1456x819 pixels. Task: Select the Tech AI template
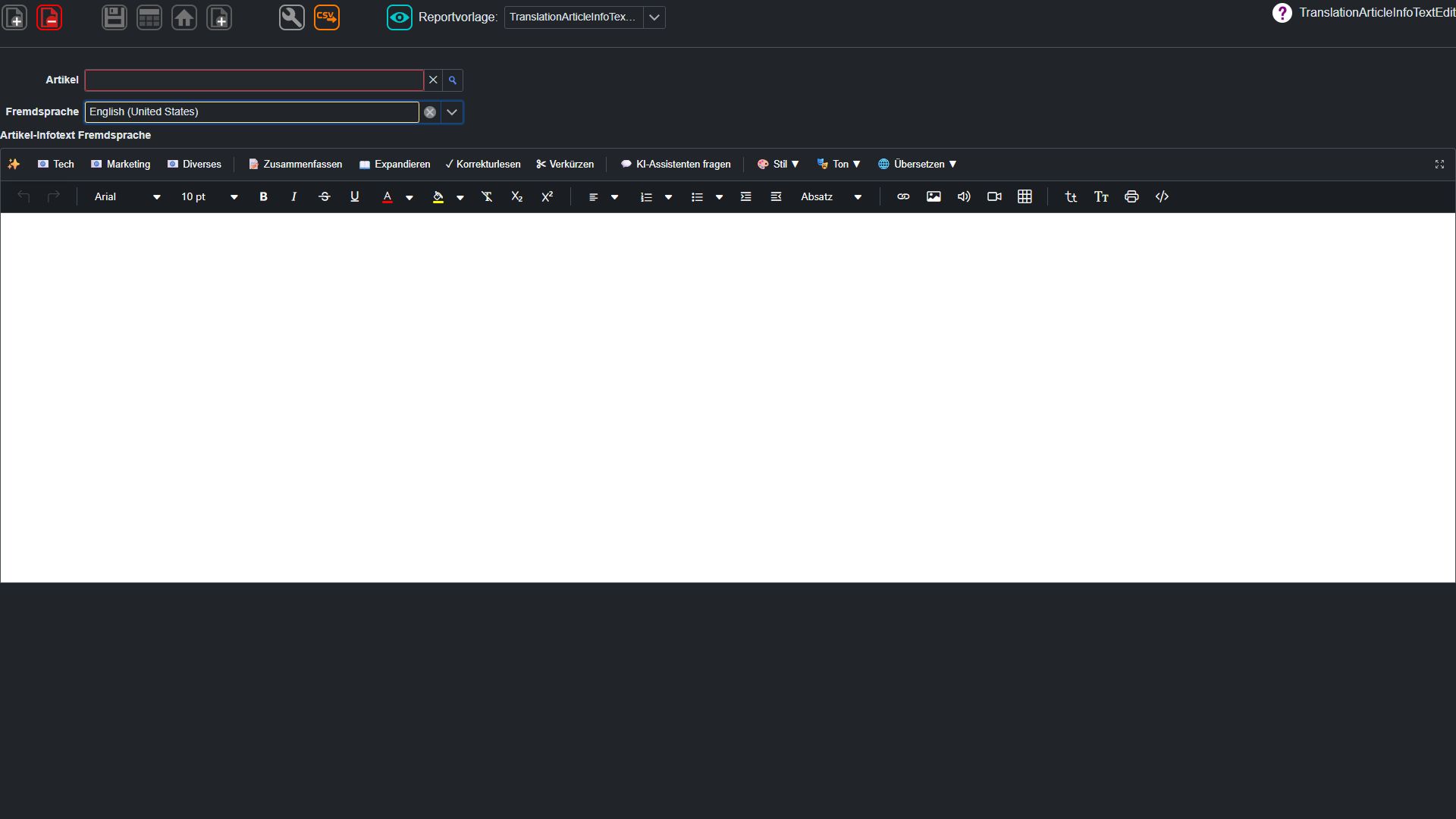coord(56,164)
